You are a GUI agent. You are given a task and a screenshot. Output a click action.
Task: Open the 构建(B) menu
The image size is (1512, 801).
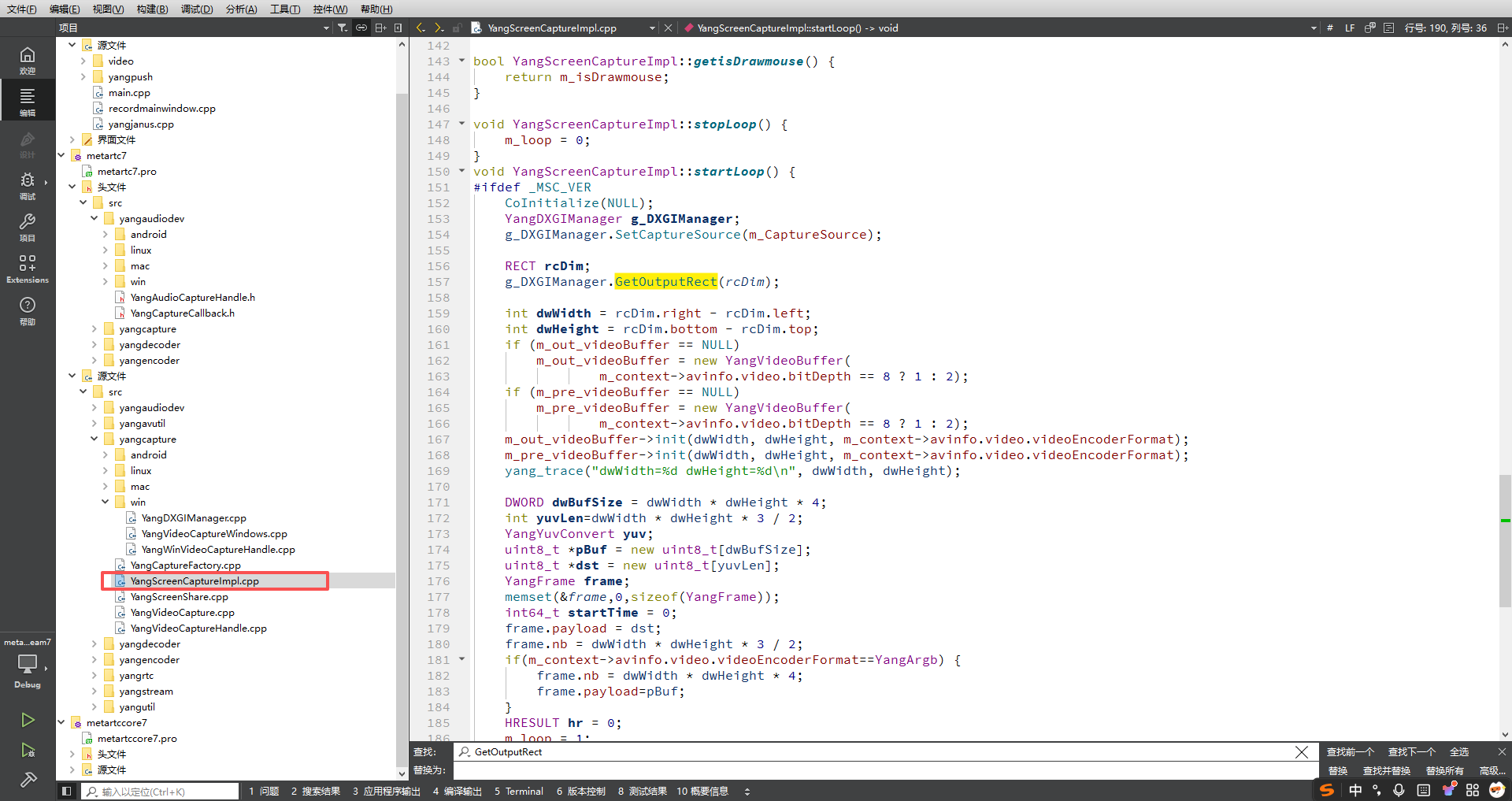tap(152, 9)
